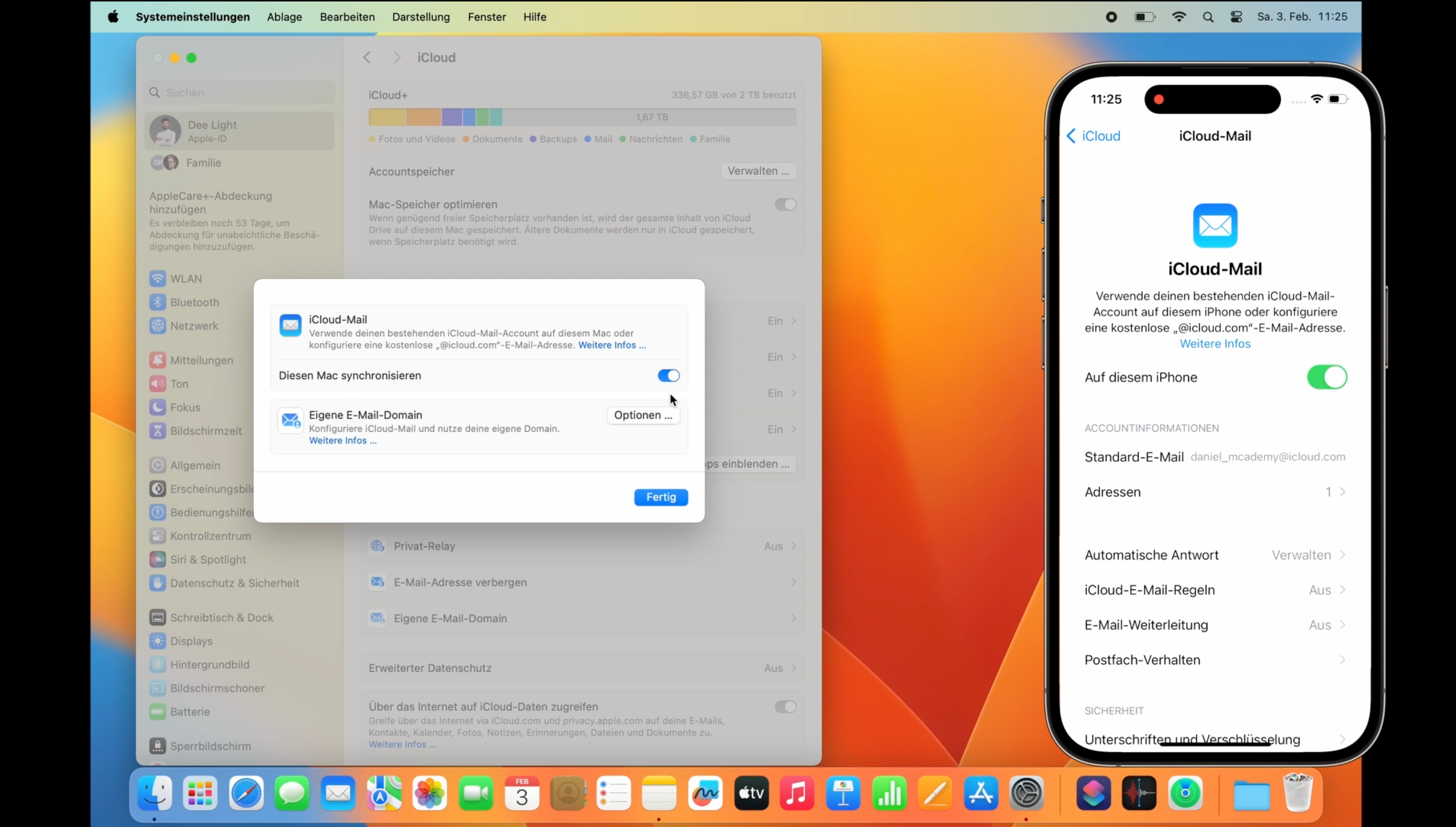Open Maps app from the Dock
The width and height of the screenshot is (1456, 827).
pos(384,794)
